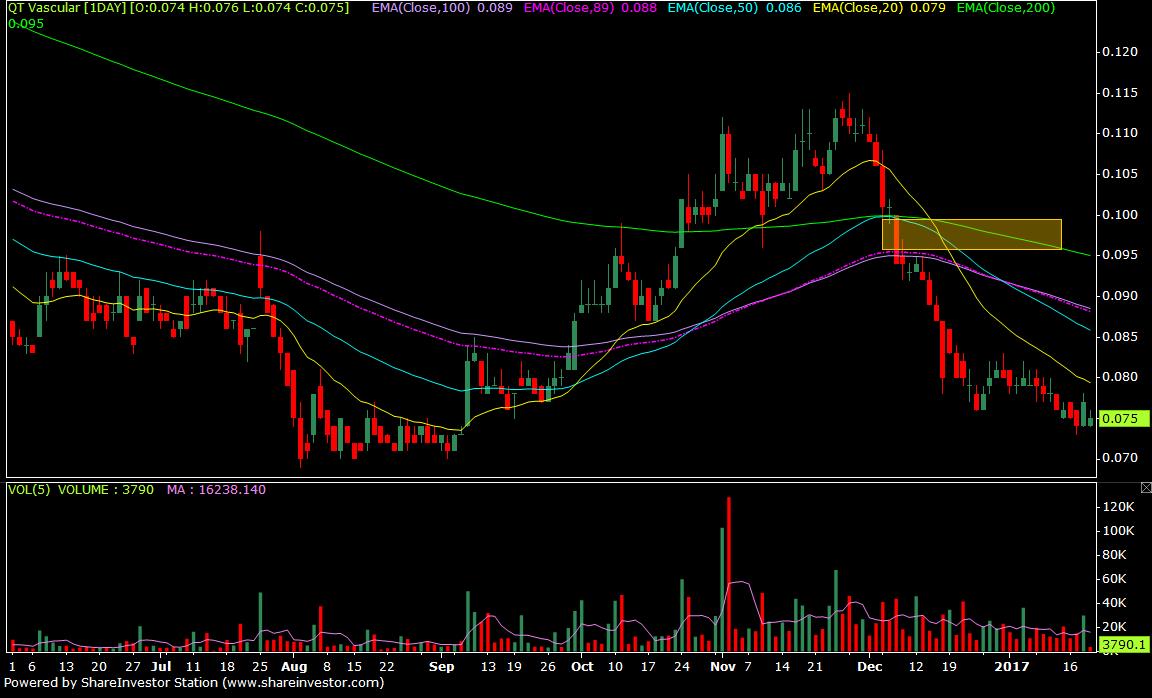This screenshot has width=1152, height=698.
Task: Click the 0.100 price axis label
Action: coord(1120,215)
